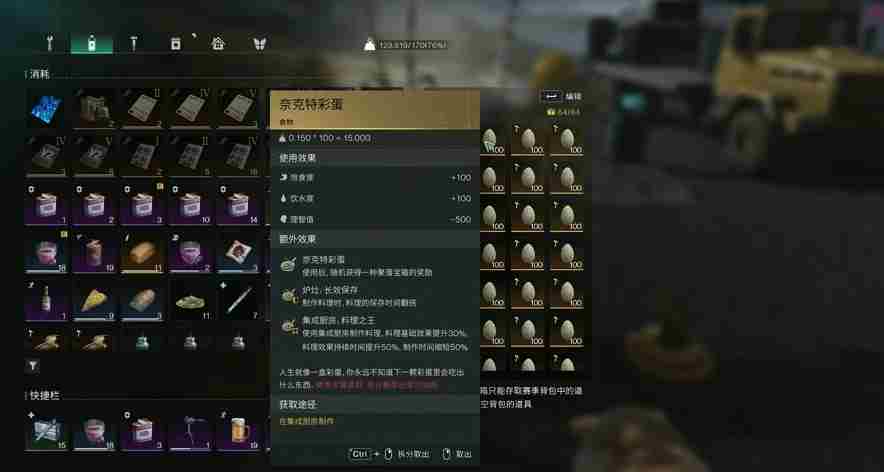This screenshot has width=884, height=472.
Task: Select the tripod item in quick bar
Action: 190,431
